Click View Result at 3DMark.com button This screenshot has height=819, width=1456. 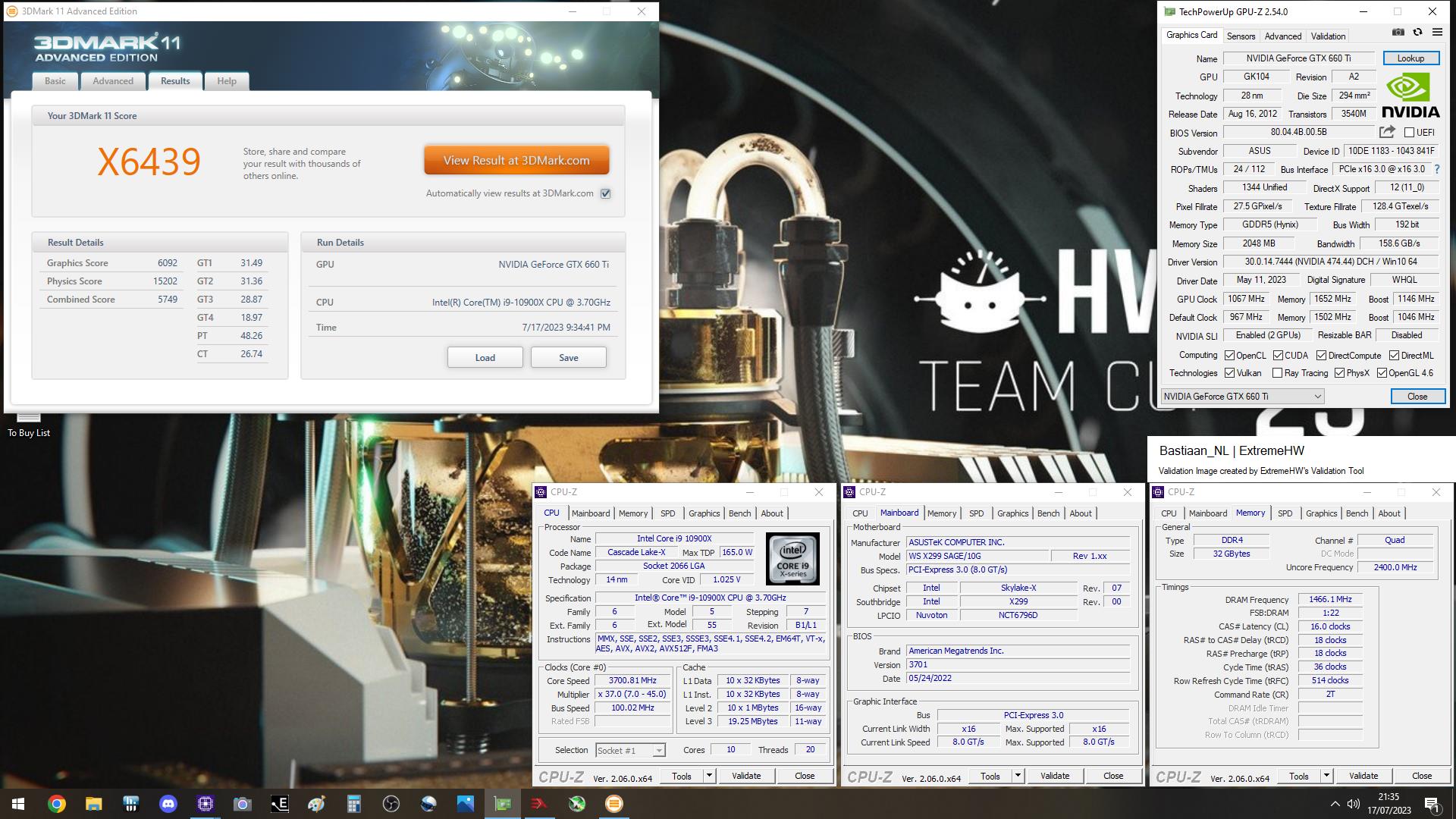(516, 160)
